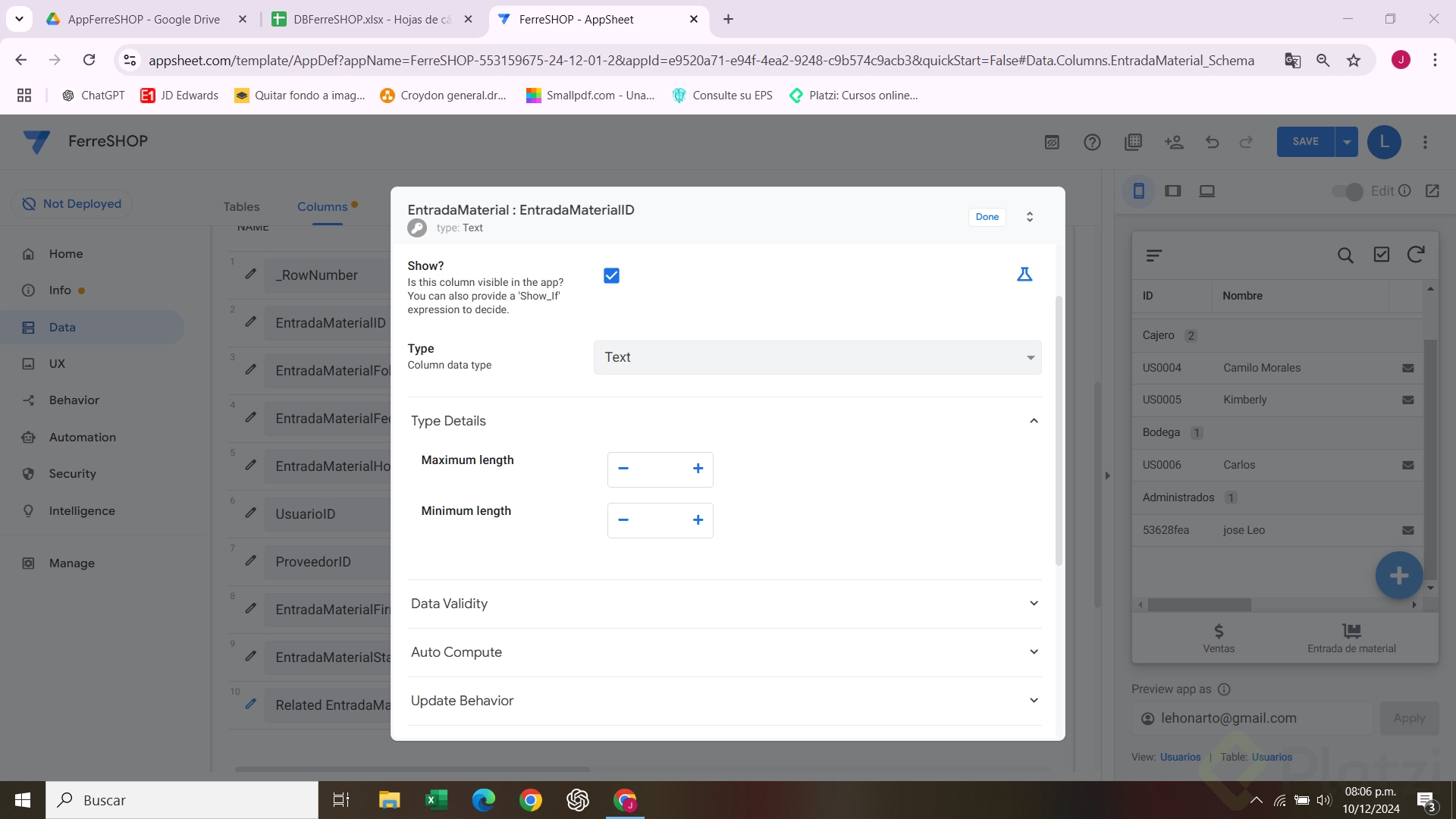Open Automation in the left sidebar
Viewport: 1456px width, 819px height.
(82, 437)
